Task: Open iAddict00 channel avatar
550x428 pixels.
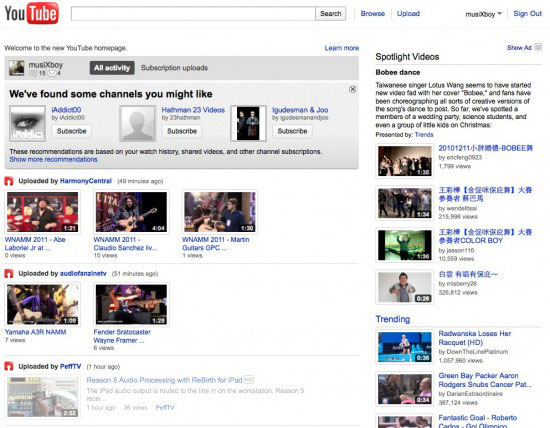Action: pos(27,123)
